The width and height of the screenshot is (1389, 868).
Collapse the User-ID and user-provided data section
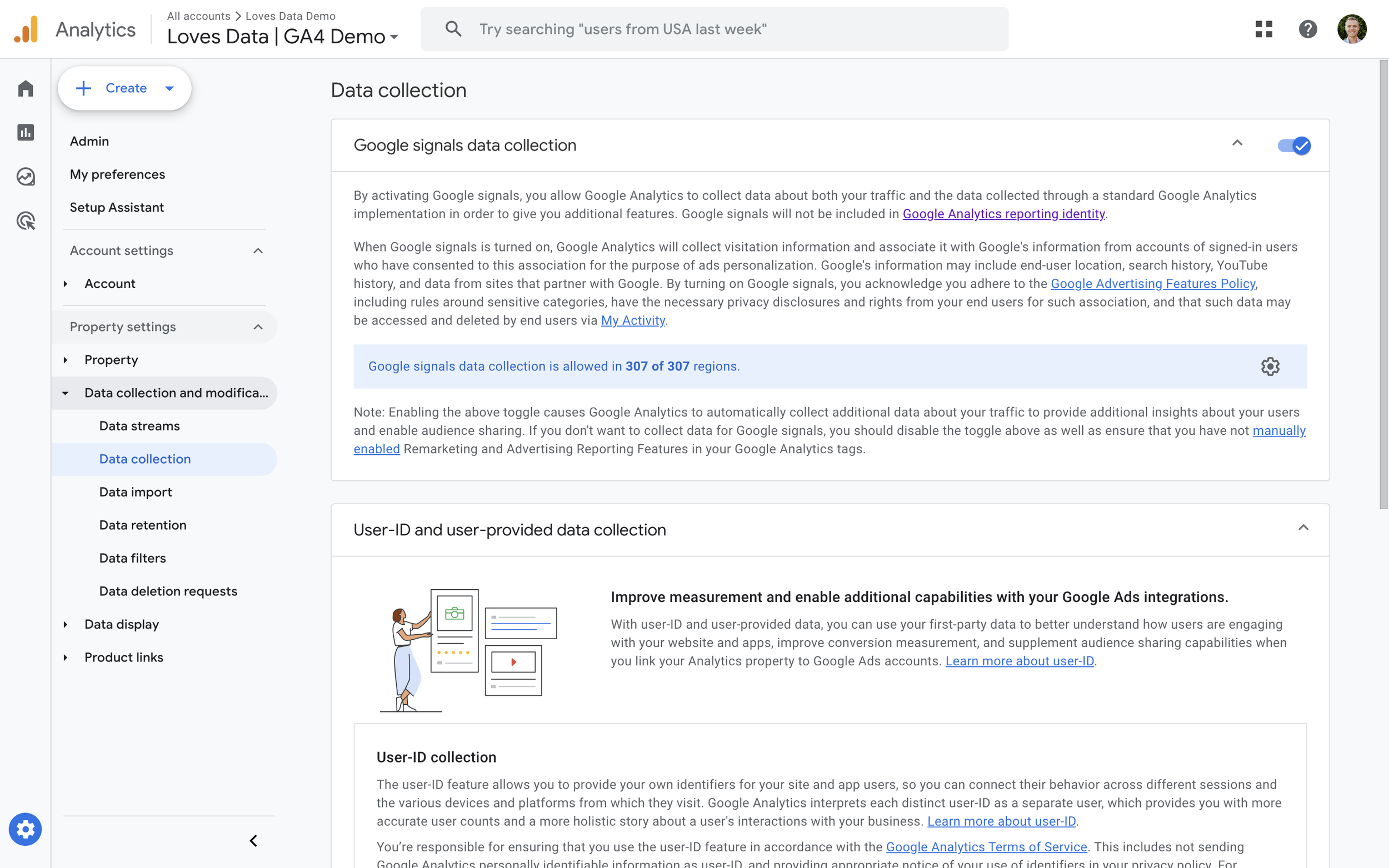(1303, 528)
